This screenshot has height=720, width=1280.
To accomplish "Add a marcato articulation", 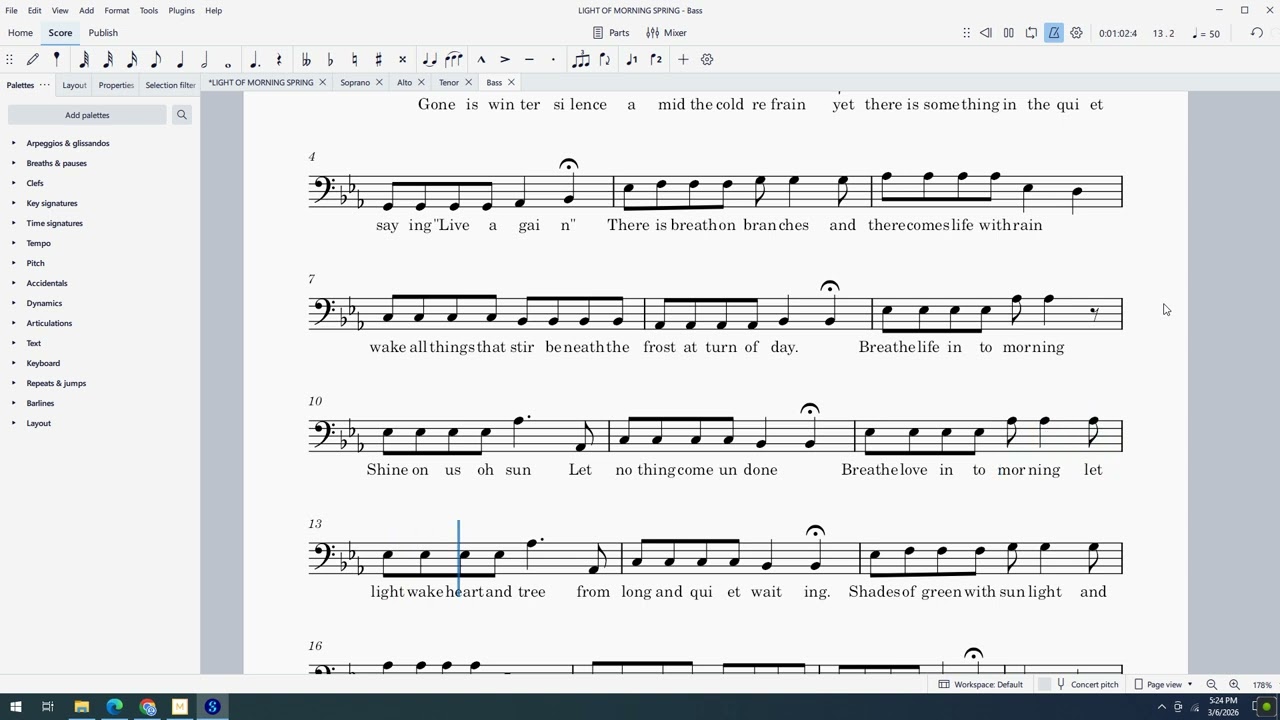I will tap(481, 60).
